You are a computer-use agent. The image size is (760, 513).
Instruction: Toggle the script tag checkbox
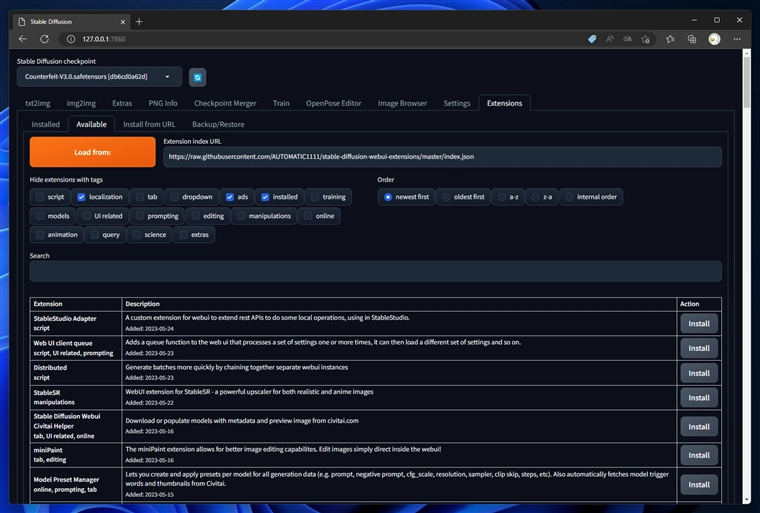[40, 197]
